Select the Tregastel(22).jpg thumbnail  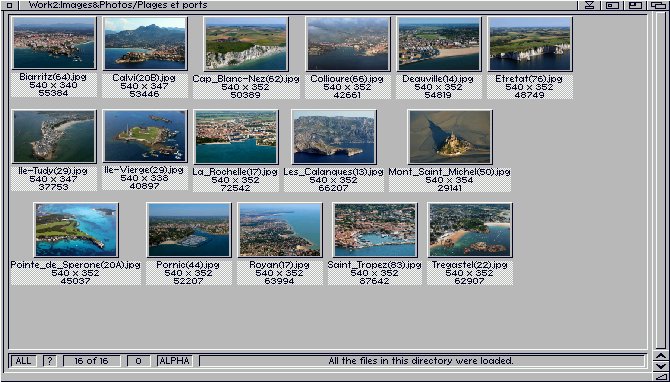click(x=470, y=230)
